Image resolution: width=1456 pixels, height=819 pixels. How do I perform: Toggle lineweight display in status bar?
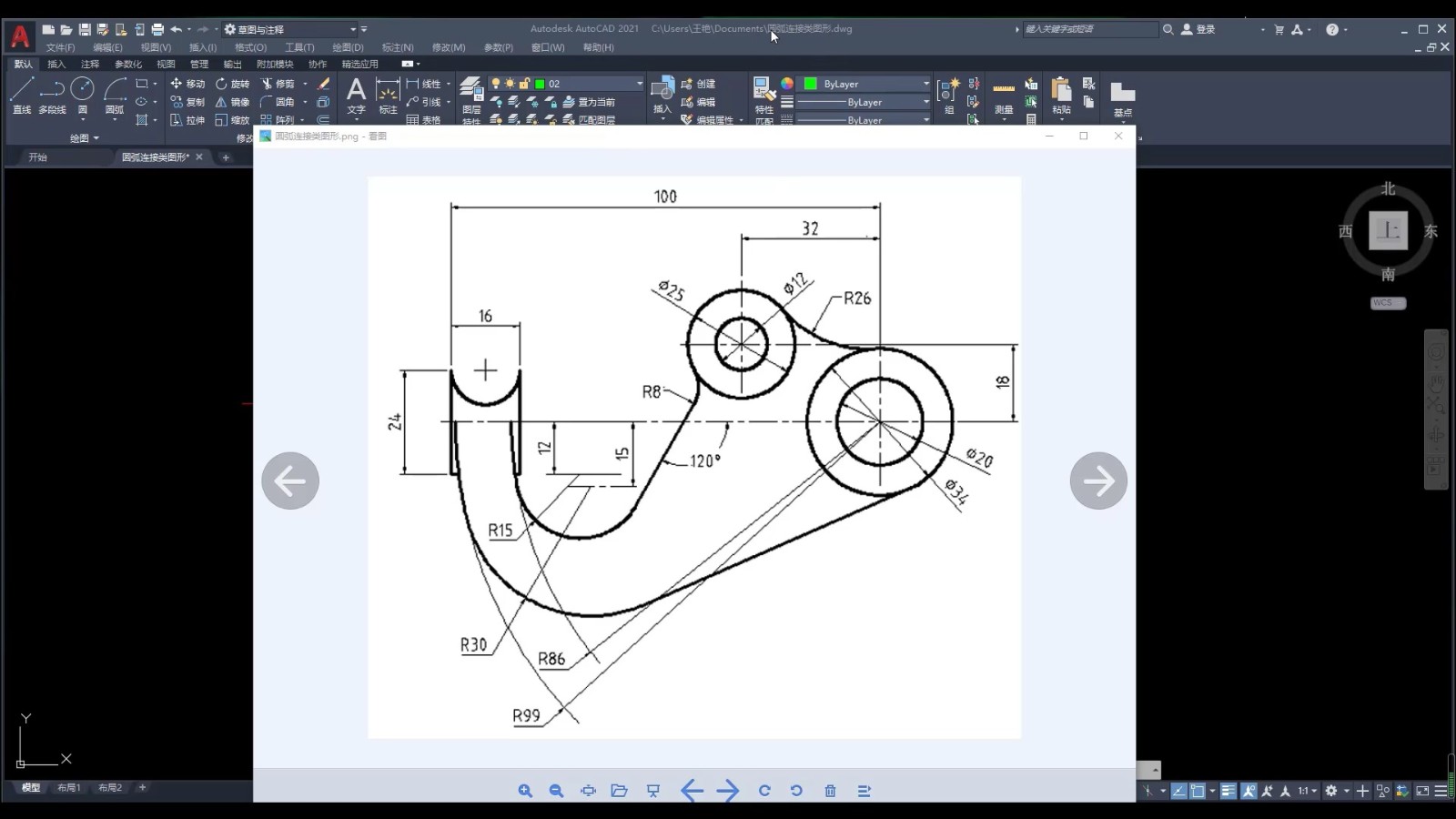pos(1228,791)
